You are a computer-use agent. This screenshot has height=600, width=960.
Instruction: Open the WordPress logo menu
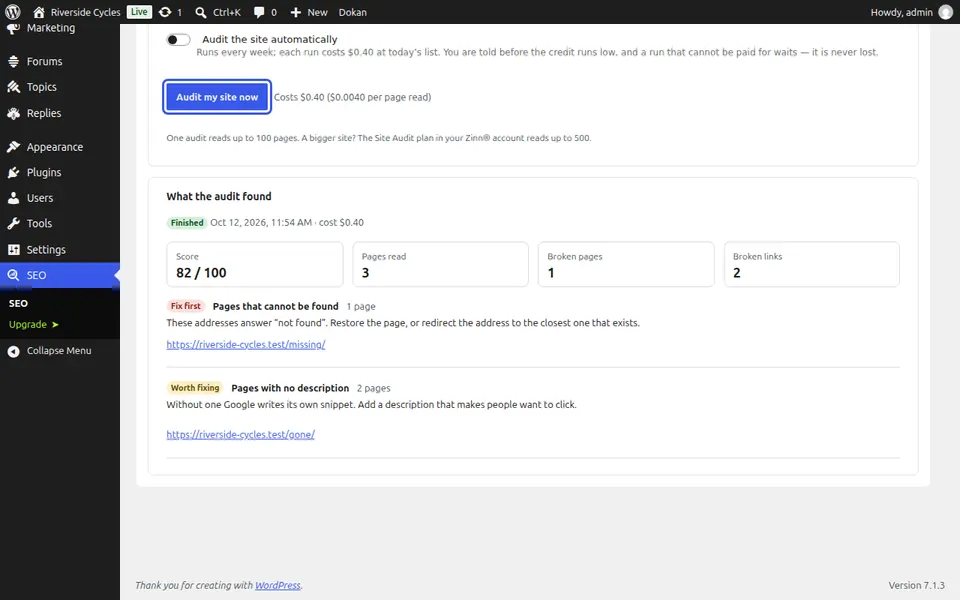(13, 12)
